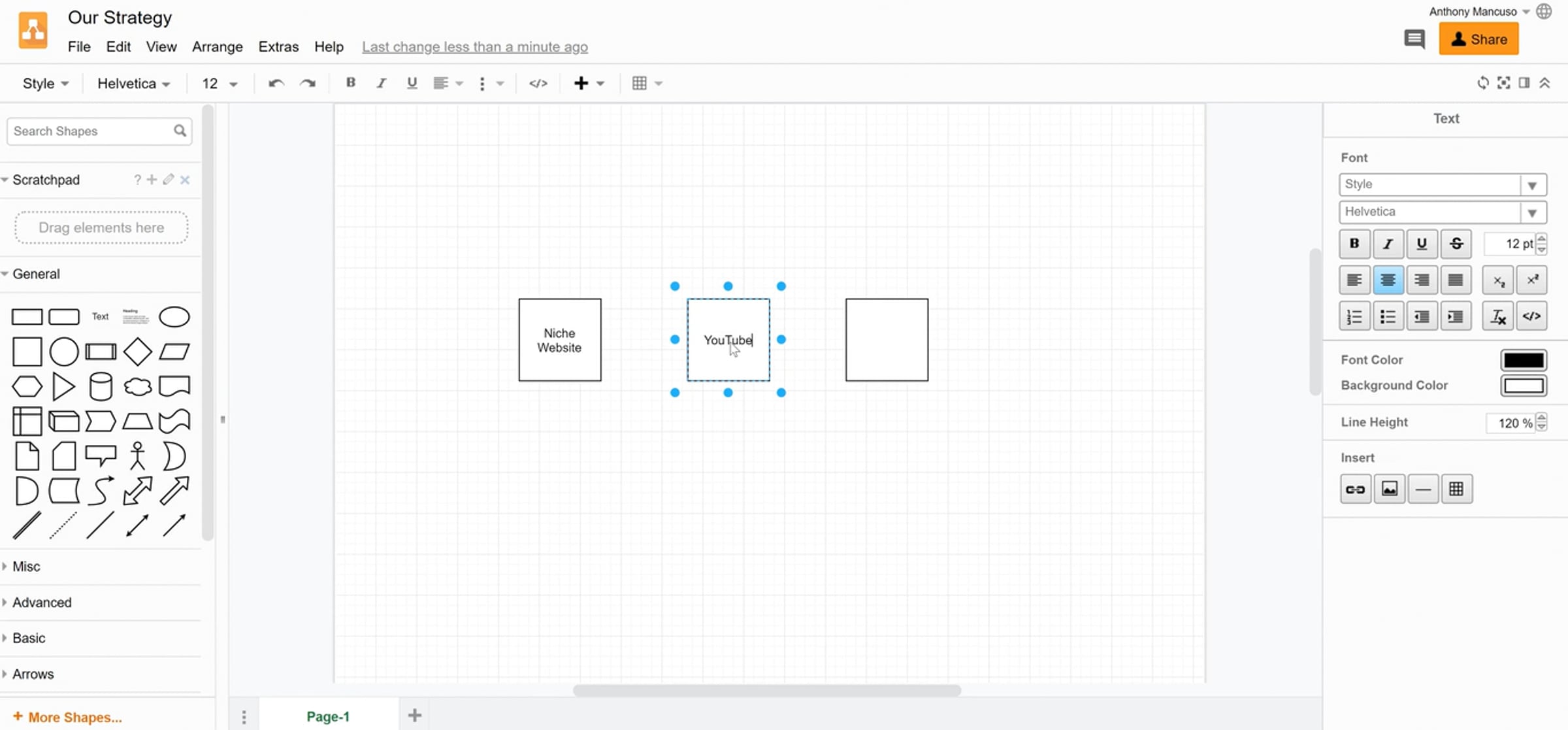Click the clear formatting icon
The width and height of the screenshot is (1568, 730).
pyautogui.click(x=1497, y=317)
